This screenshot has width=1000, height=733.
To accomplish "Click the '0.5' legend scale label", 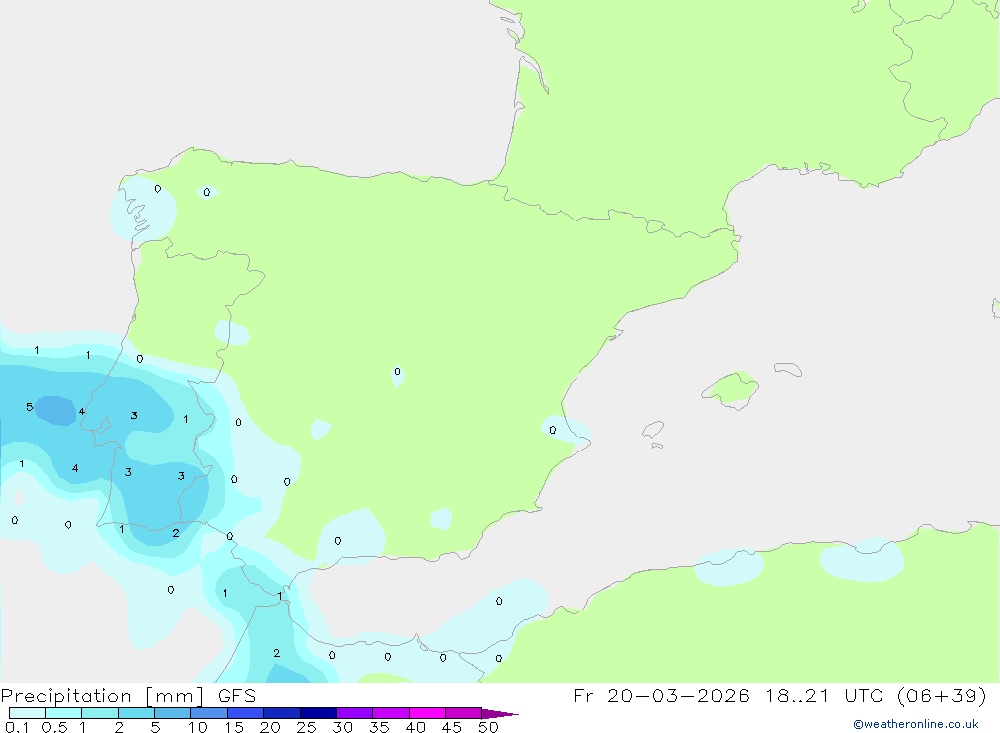I will (54, 727).
